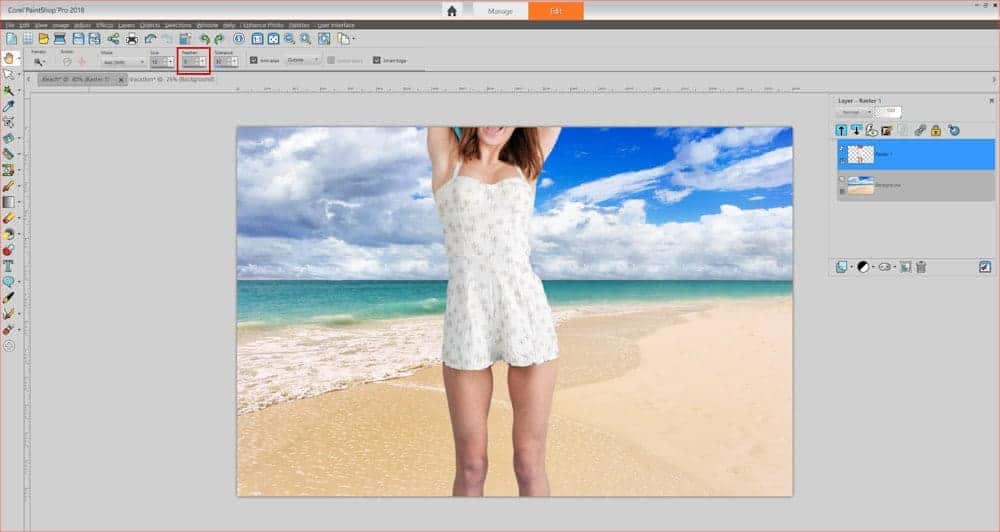Image resolution: width=1000 pixels, height=532 pixels.
Task: Select the Text tool
Action: 9,266
